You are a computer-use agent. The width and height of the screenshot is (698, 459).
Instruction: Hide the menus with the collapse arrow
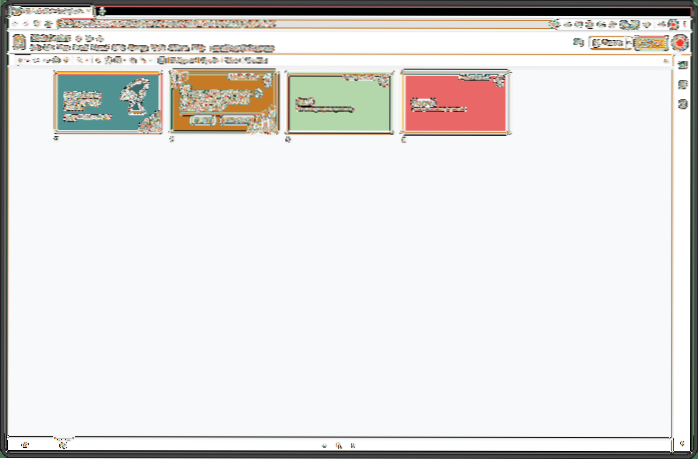[666, 61]
